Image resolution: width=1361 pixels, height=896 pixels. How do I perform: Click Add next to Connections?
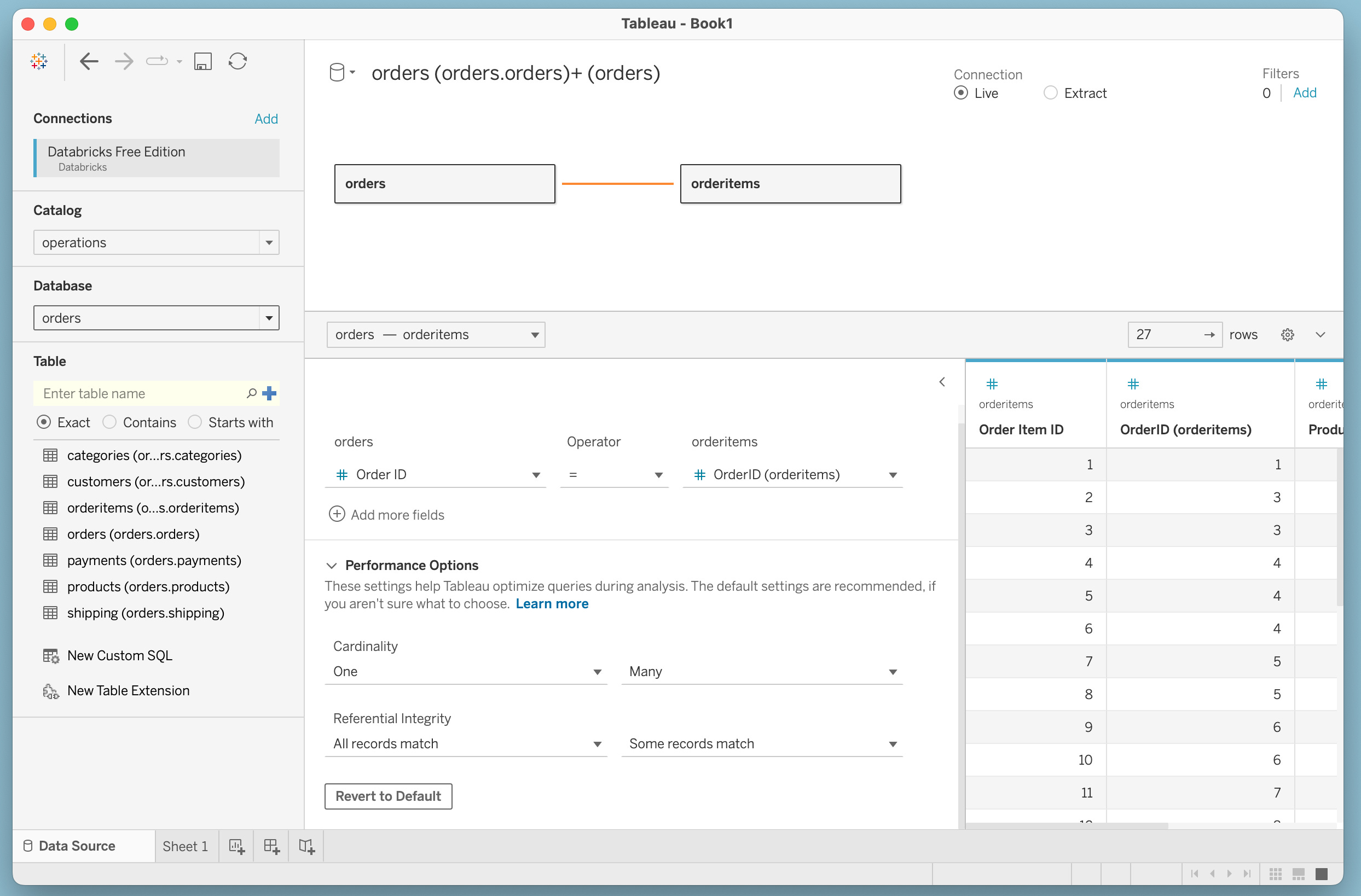(266, 119)
